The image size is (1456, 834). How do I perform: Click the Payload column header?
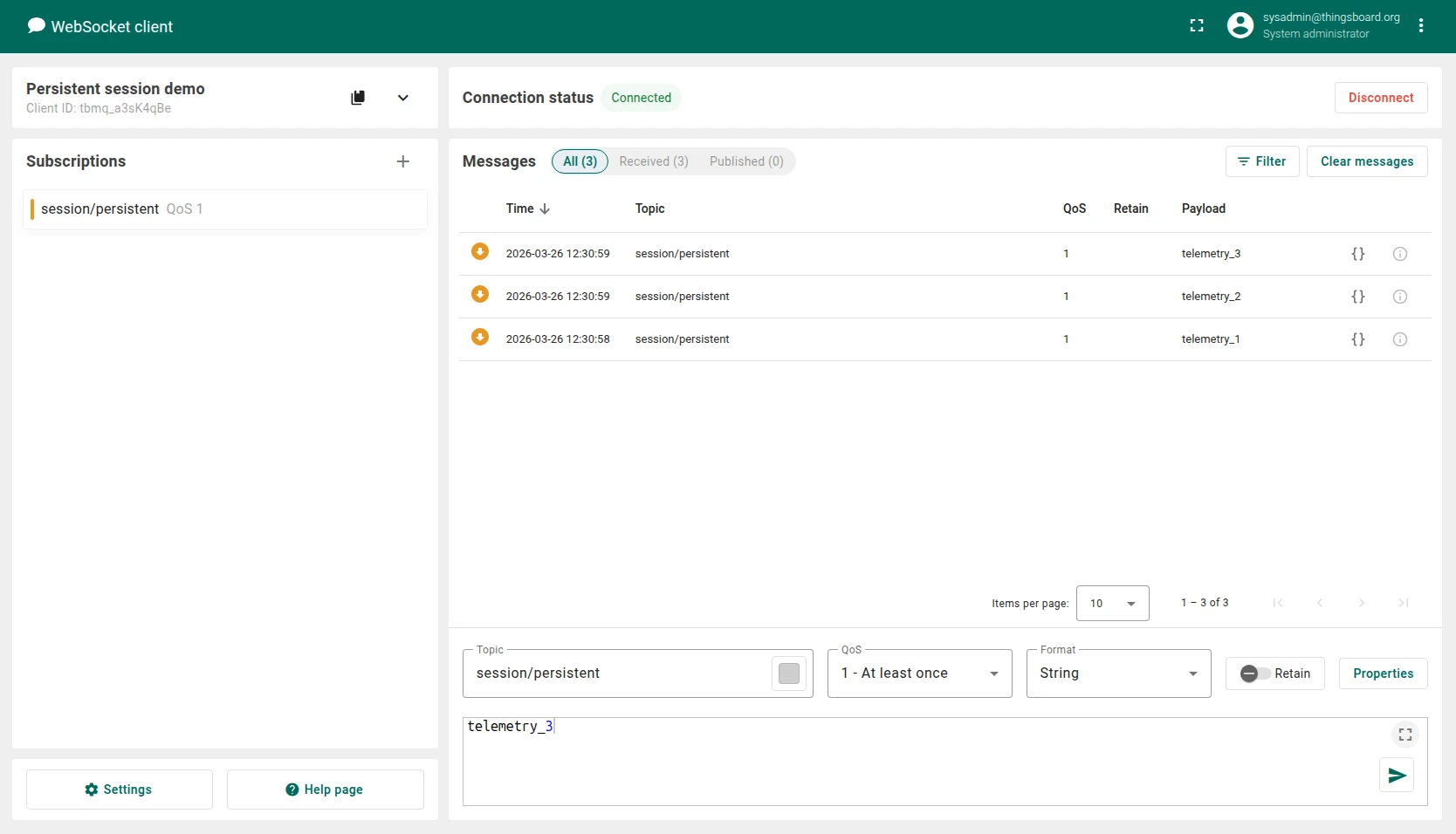1203,208
